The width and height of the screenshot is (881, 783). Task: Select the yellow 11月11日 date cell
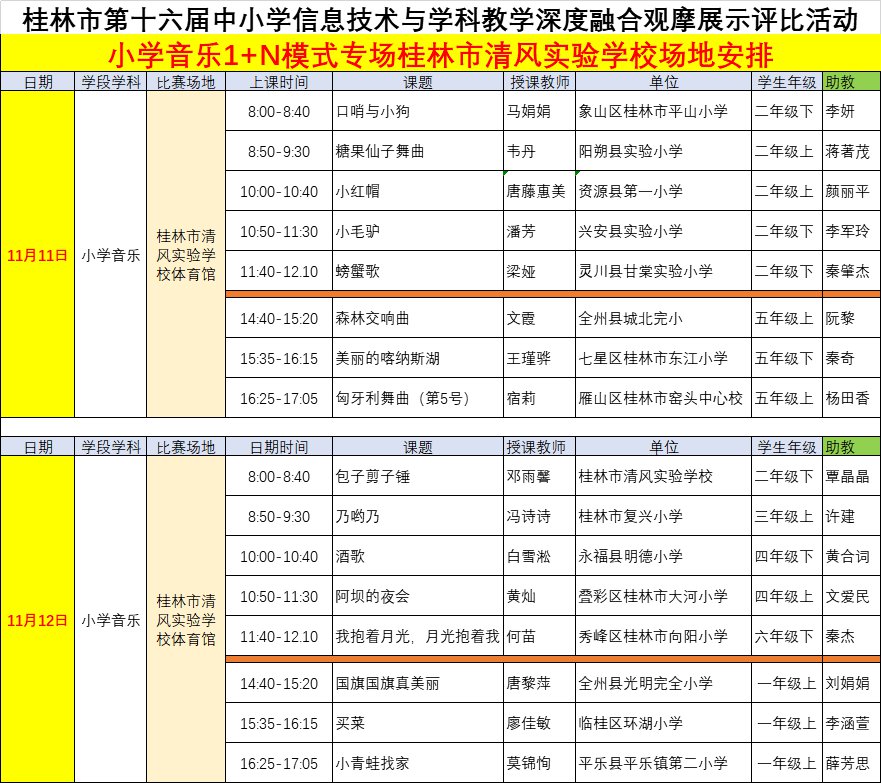[38, 255]
